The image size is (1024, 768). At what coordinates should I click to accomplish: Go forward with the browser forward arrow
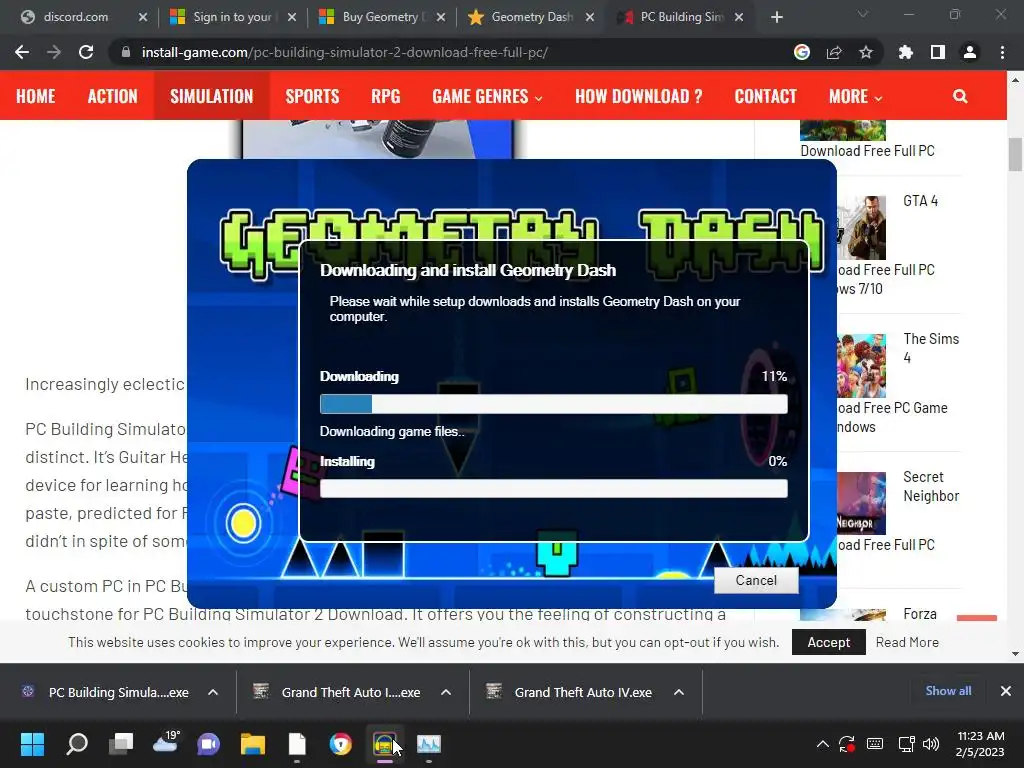click(x=54, y=52)
